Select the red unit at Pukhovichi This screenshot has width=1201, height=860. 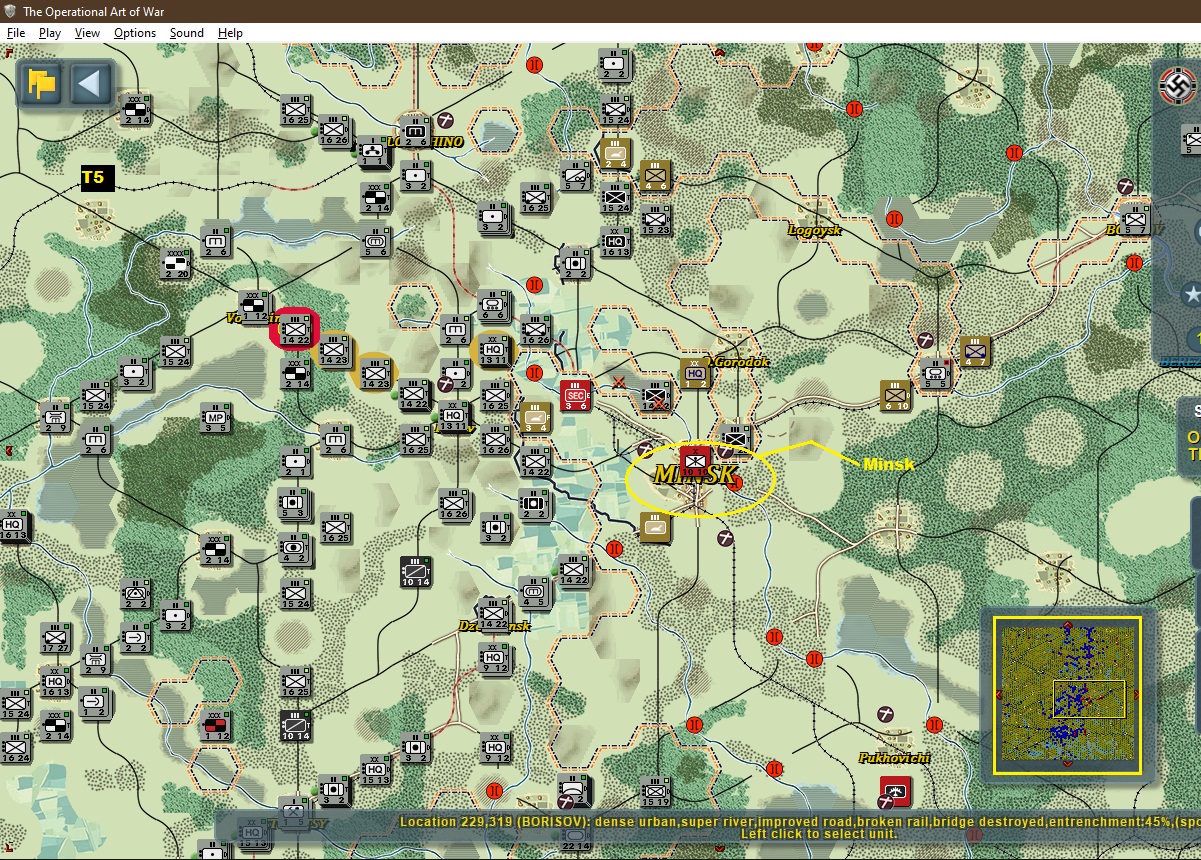[895, 791]
